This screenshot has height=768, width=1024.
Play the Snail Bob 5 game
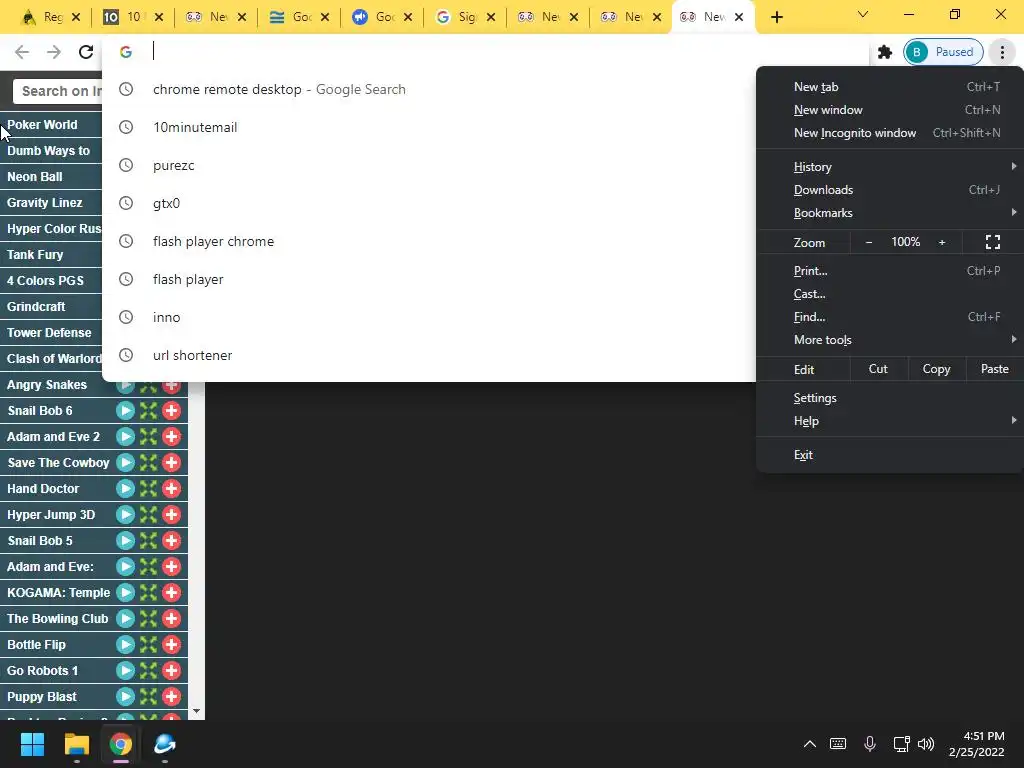(x=125, y=541)
